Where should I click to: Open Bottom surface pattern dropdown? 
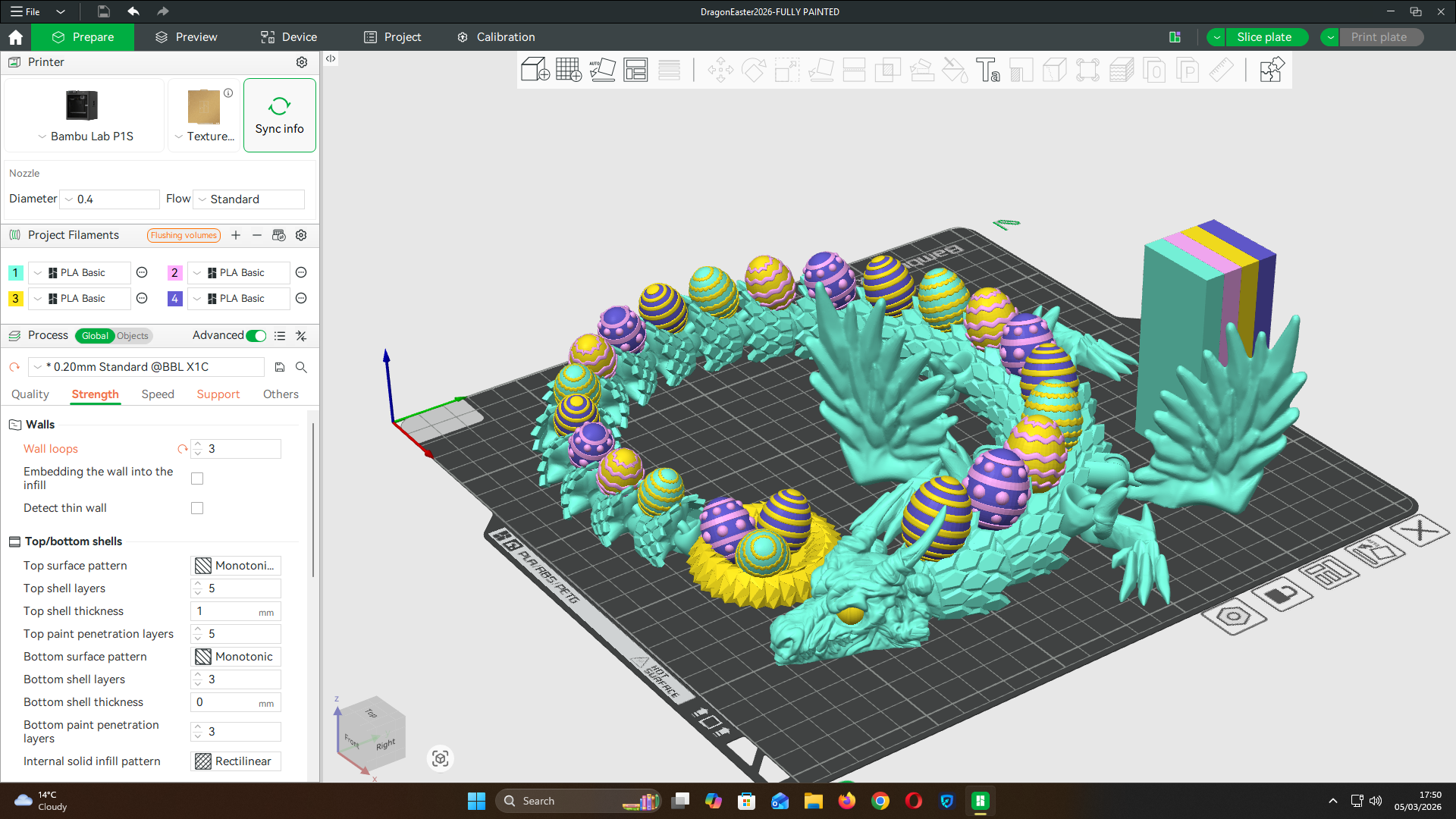(236, 657)
